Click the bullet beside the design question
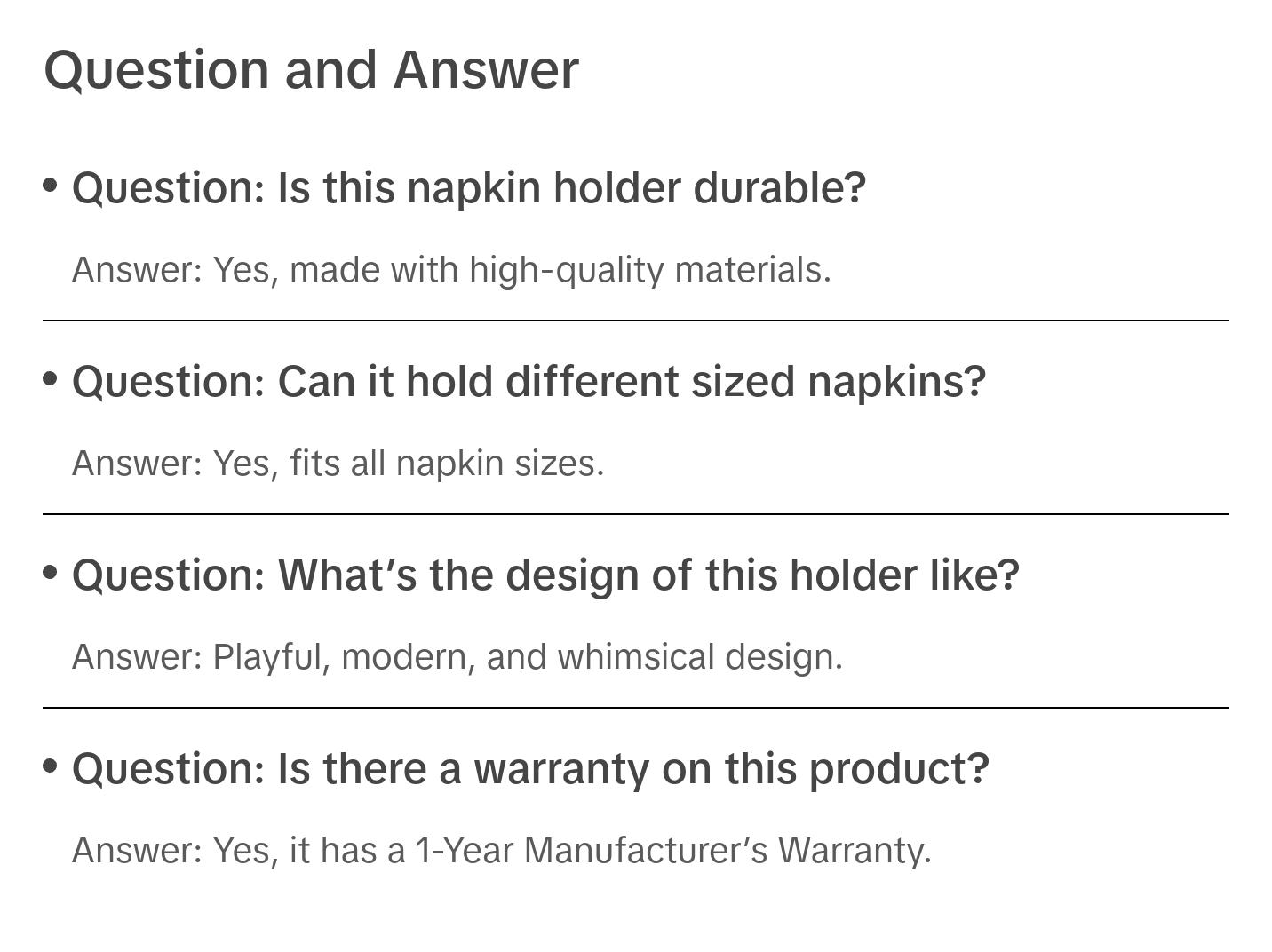 click(x=51, y=573)
